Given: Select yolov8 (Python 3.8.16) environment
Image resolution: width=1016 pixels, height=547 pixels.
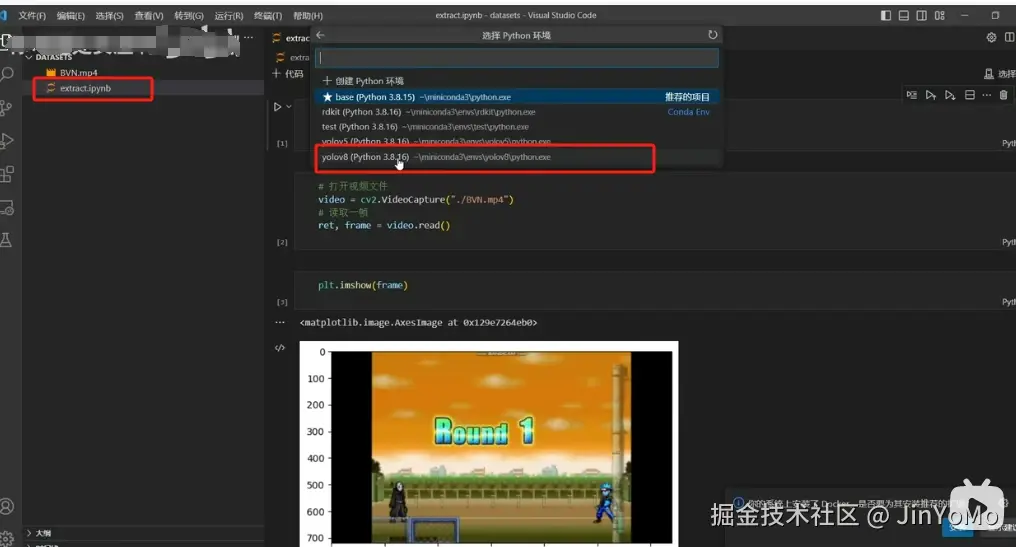Looking at the screenshot, I should tap(516, 157).
